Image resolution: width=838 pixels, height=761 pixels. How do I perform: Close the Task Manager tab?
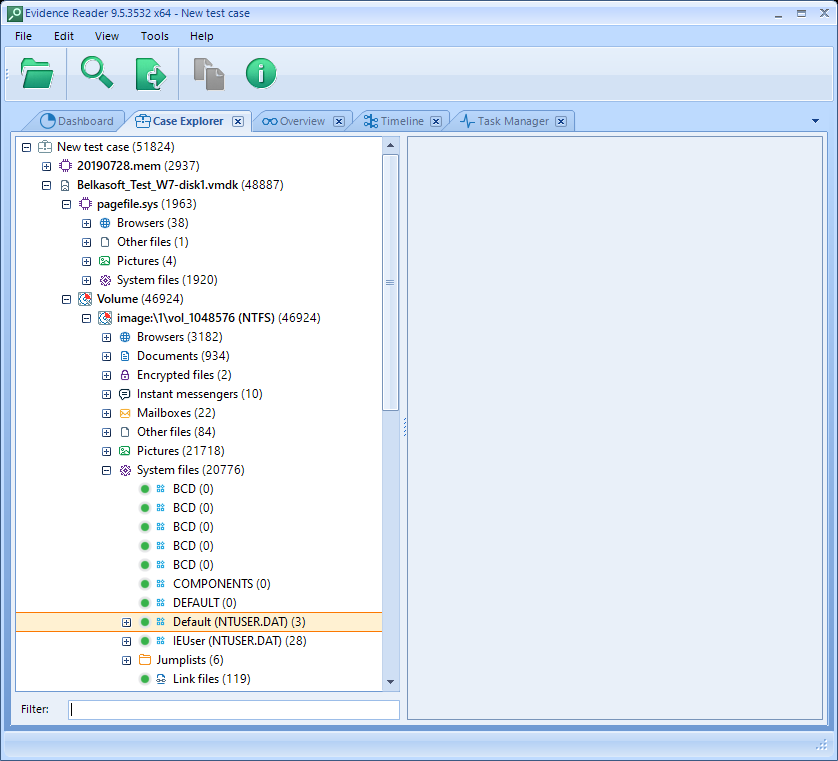point(561,121)
